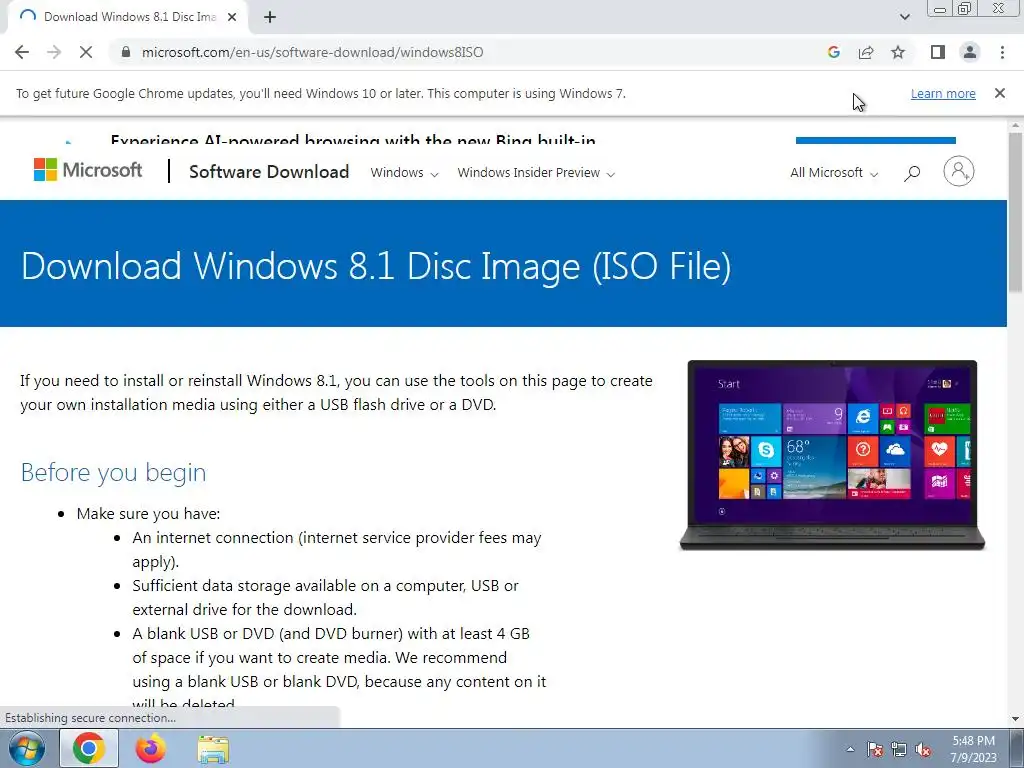Click the "Before you begin" heading
Viewport: 1024px width, 768px height.
pyautogui.click(x=114, y=472)
